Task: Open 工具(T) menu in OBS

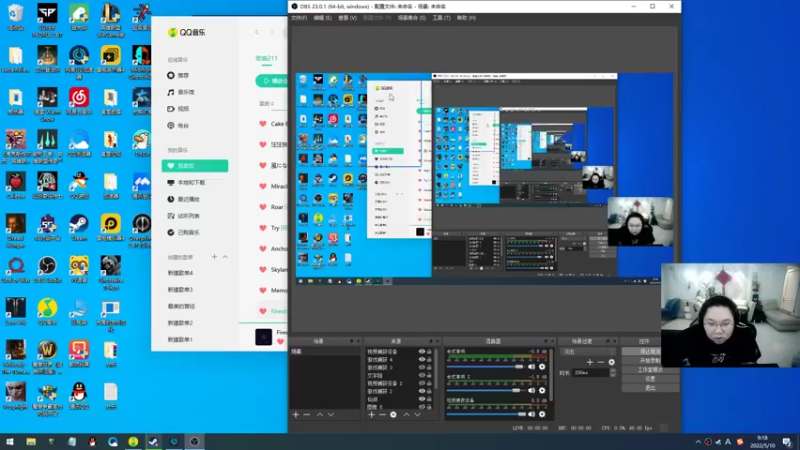Action: tap(441, 18)
